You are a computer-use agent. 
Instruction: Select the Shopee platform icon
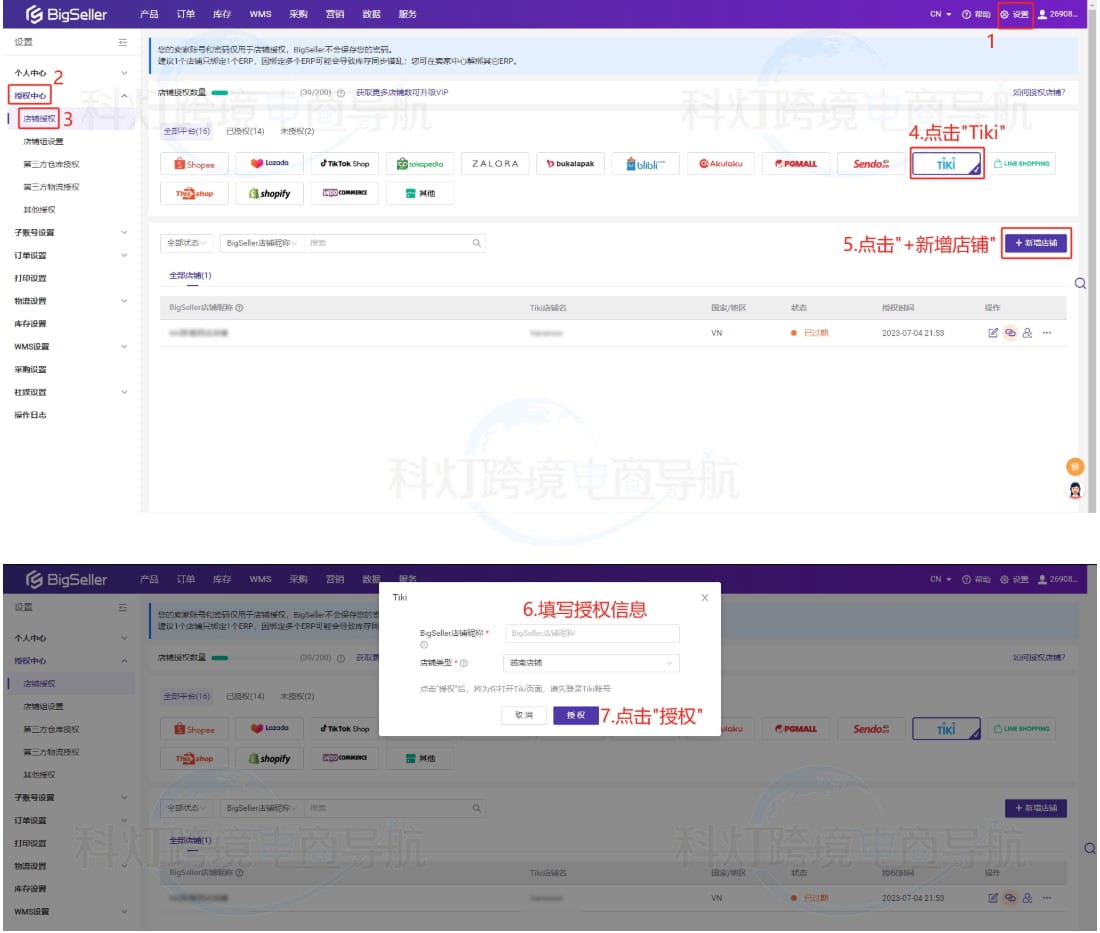click(193, 164)
